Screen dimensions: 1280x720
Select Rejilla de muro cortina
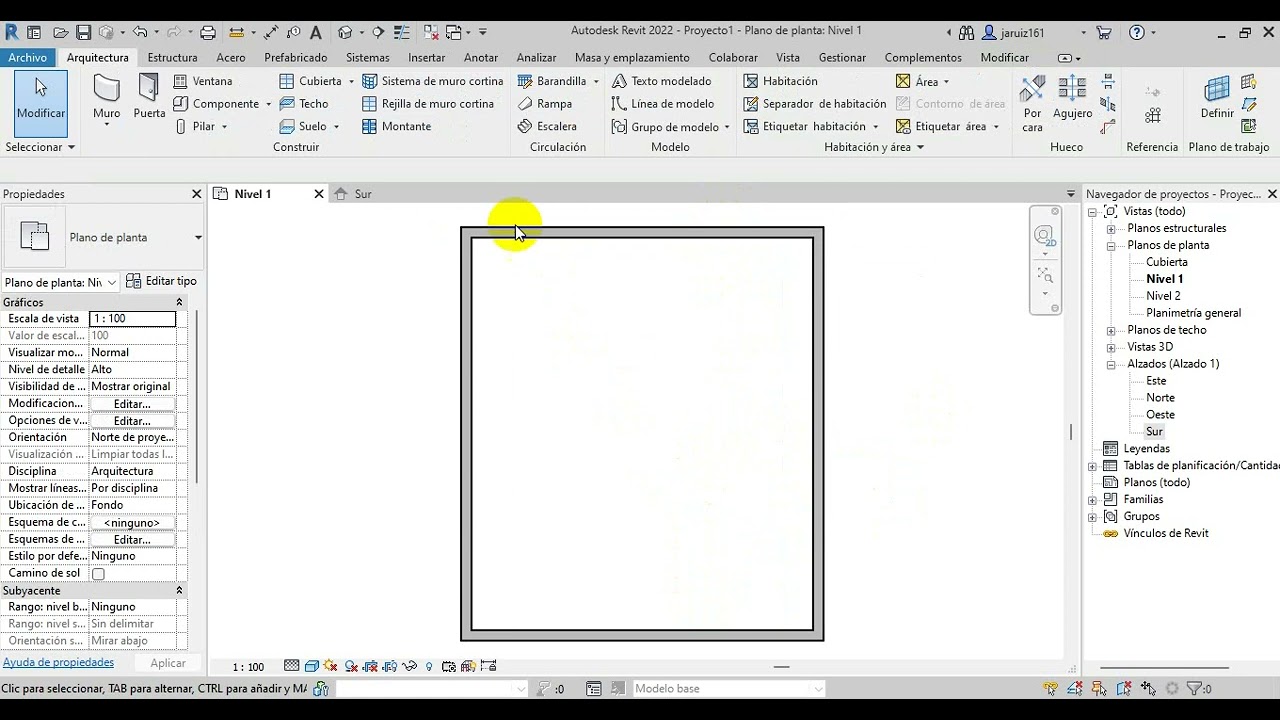point(428,104)
